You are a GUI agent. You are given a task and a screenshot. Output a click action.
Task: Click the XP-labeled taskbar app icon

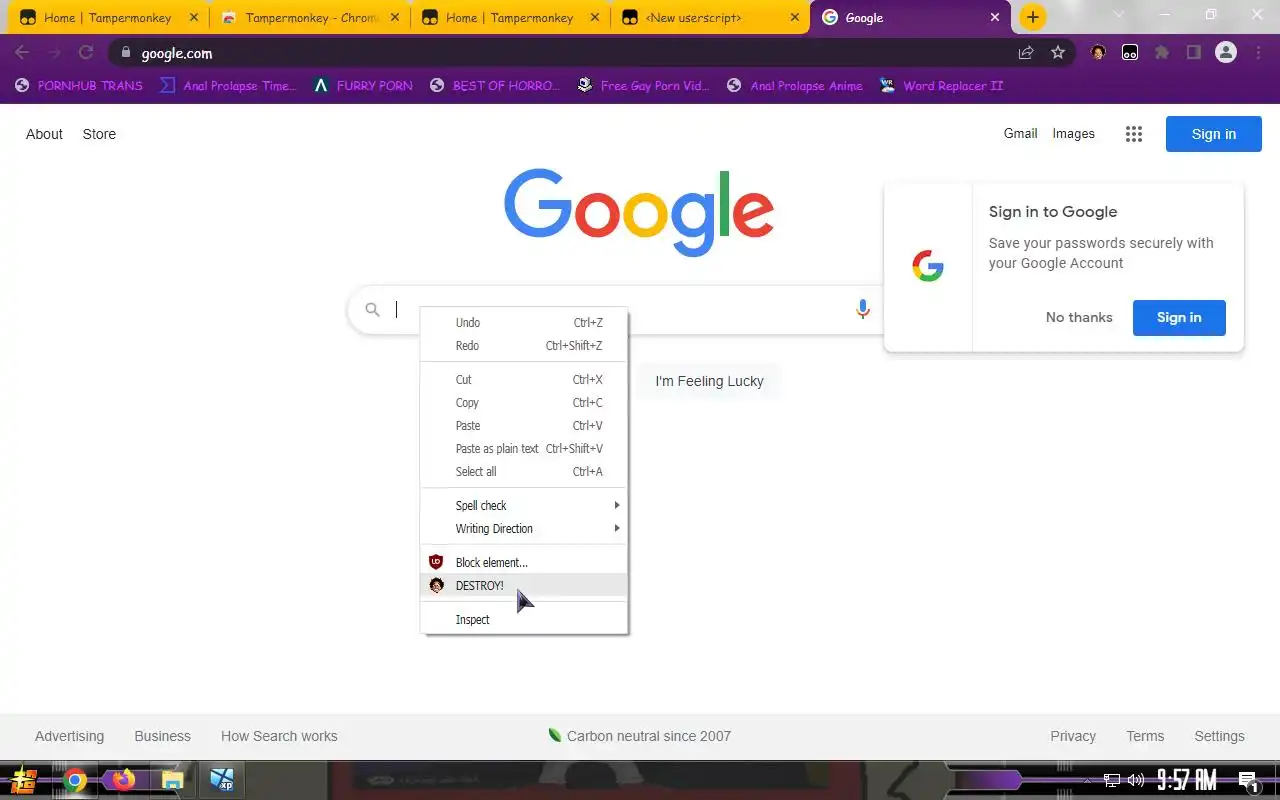tap(221, 780)
